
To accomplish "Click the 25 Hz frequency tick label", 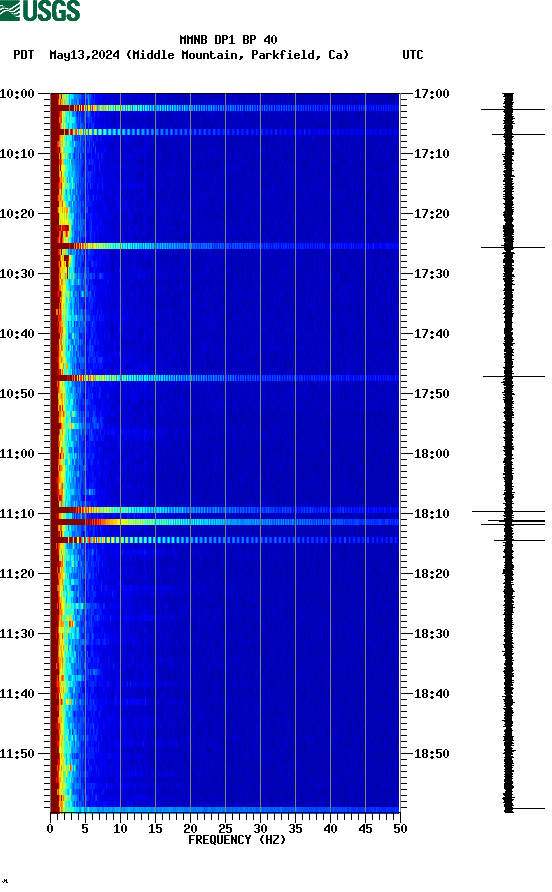I will (225, 829).
